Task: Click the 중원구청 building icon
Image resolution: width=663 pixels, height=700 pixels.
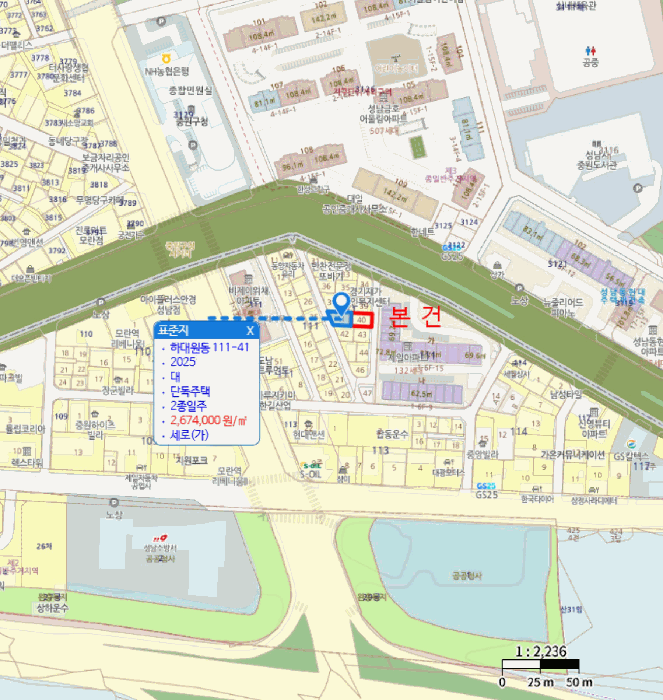Action: [x=191, y=109]
